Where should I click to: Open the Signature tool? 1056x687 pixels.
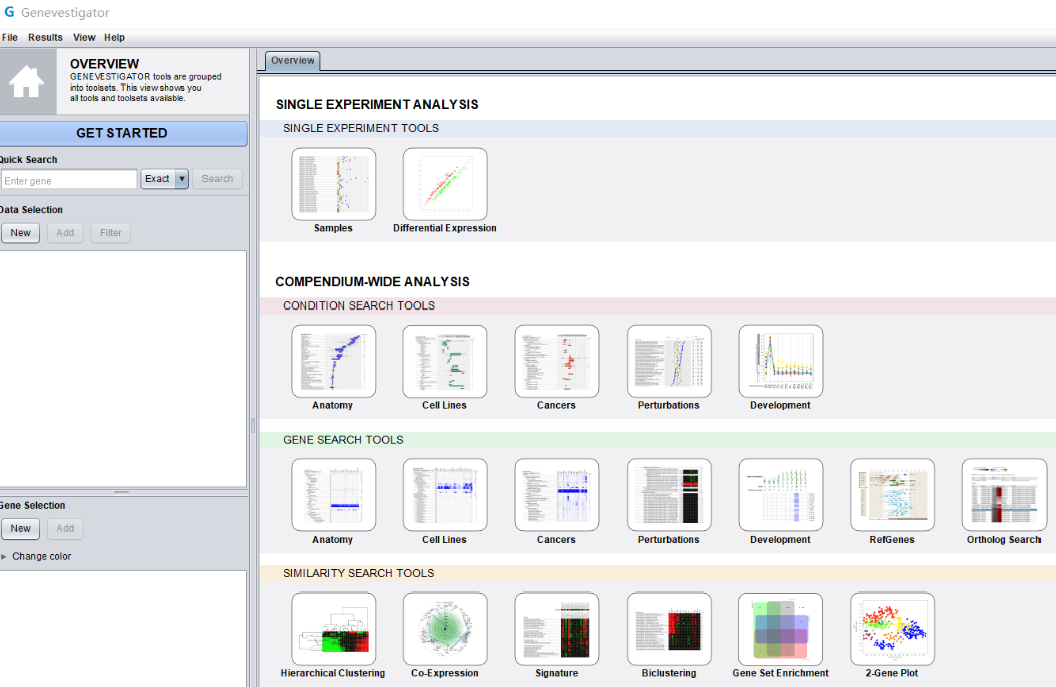(x=556, y=629)
